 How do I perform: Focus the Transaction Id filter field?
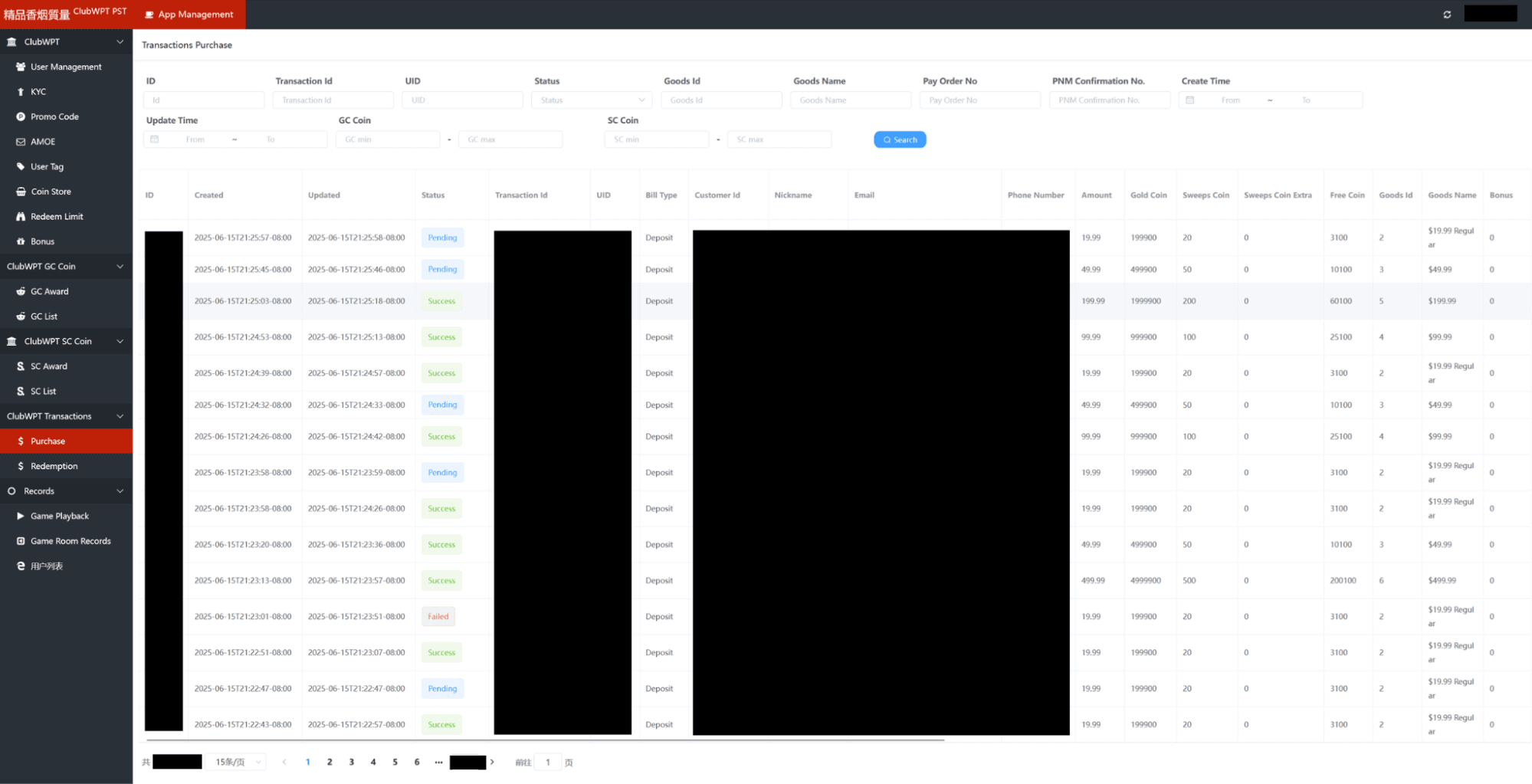coord(333,100)
